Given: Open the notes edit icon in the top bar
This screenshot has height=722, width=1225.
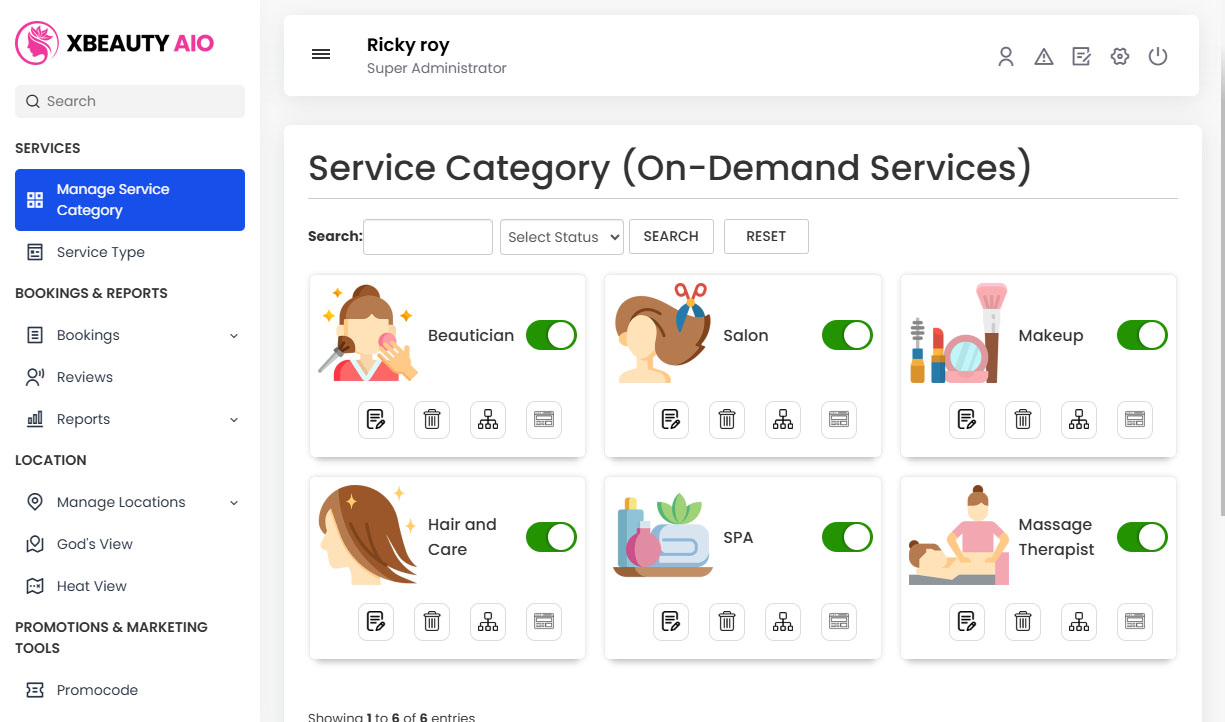Looking at the screenshot, I should [1081, 57].
